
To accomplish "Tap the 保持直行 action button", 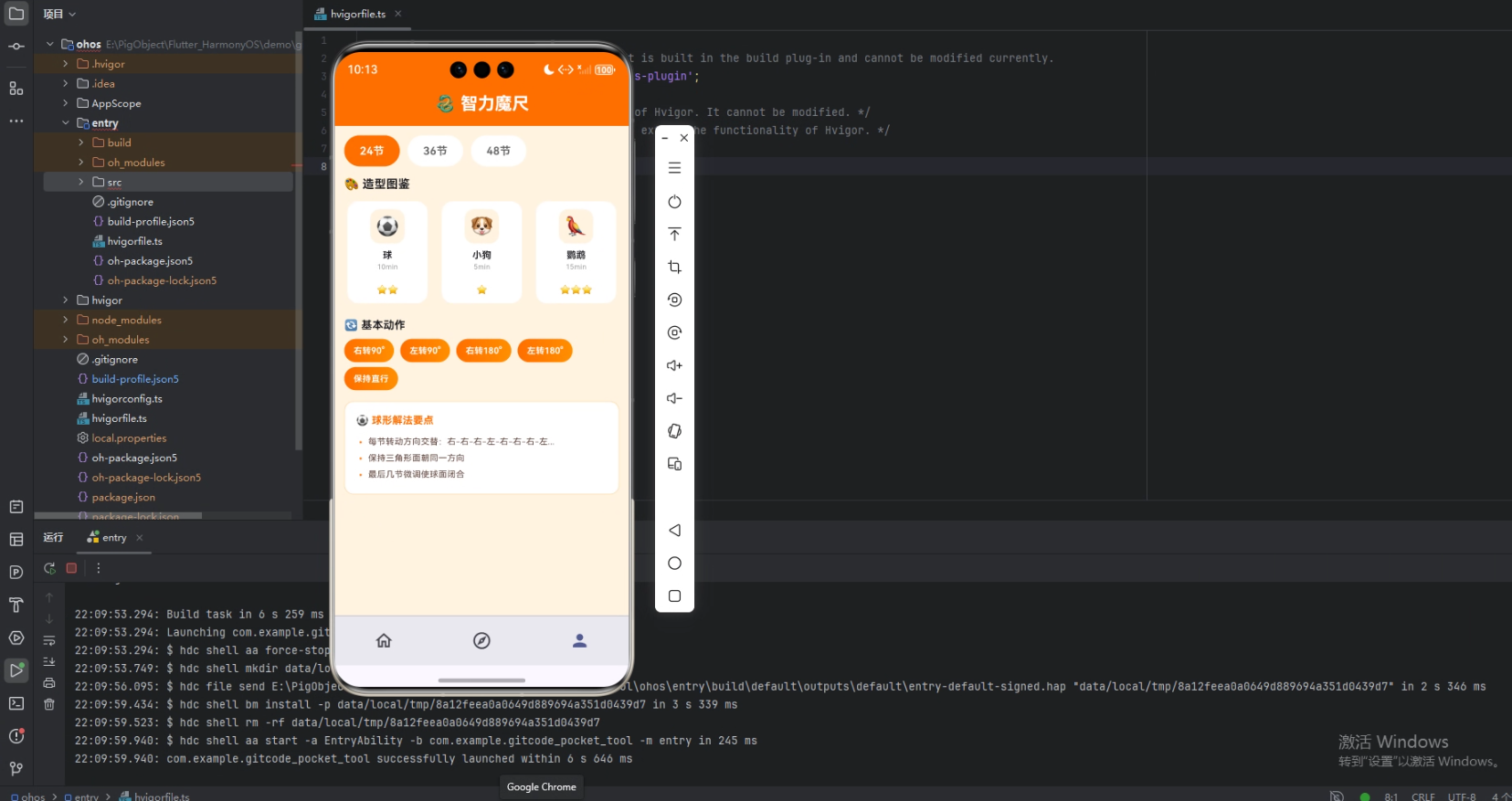I will [371, 378].
